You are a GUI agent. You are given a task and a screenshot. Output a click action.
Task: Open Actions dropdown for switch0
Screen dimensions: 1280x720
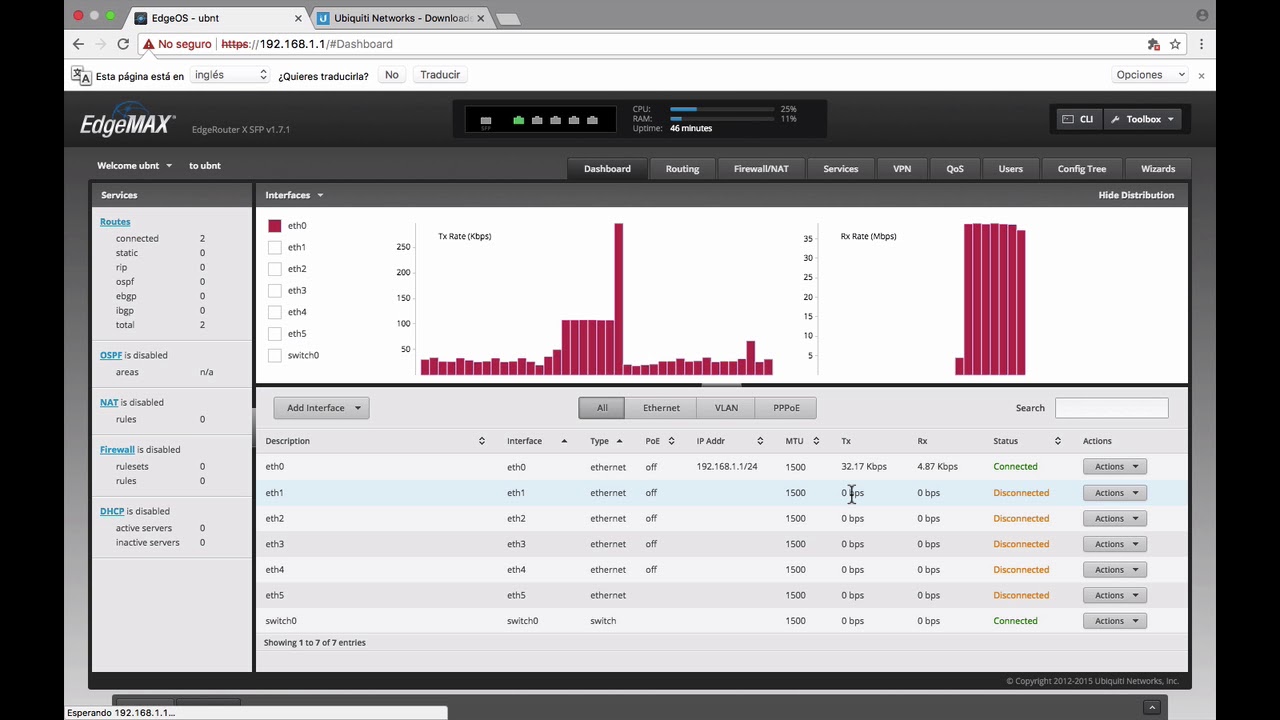pyautogui.click(x=1115, y=621)
